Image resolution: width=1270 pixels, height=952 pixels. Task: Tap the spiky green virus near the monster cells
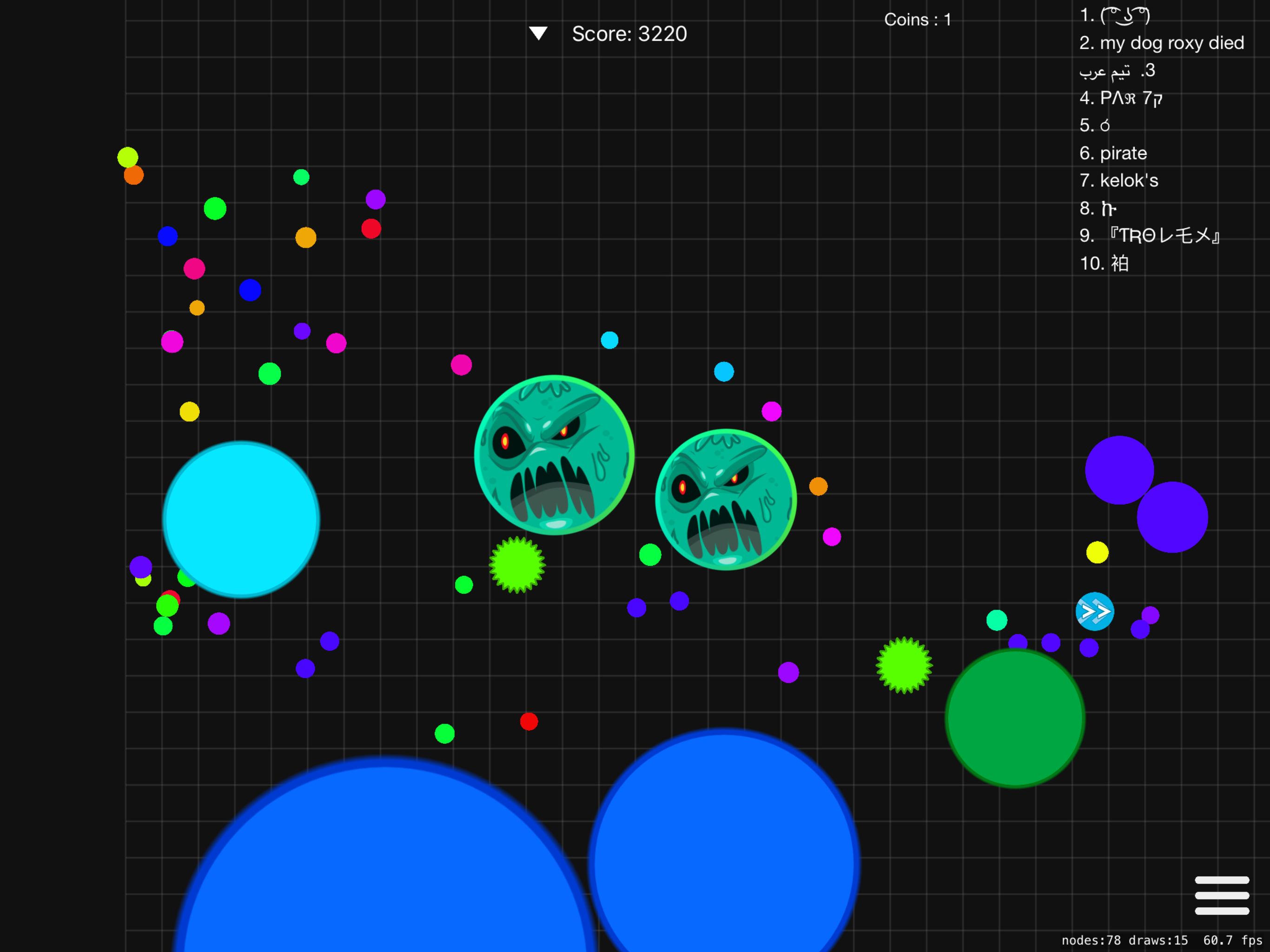(x=517, y=564)
